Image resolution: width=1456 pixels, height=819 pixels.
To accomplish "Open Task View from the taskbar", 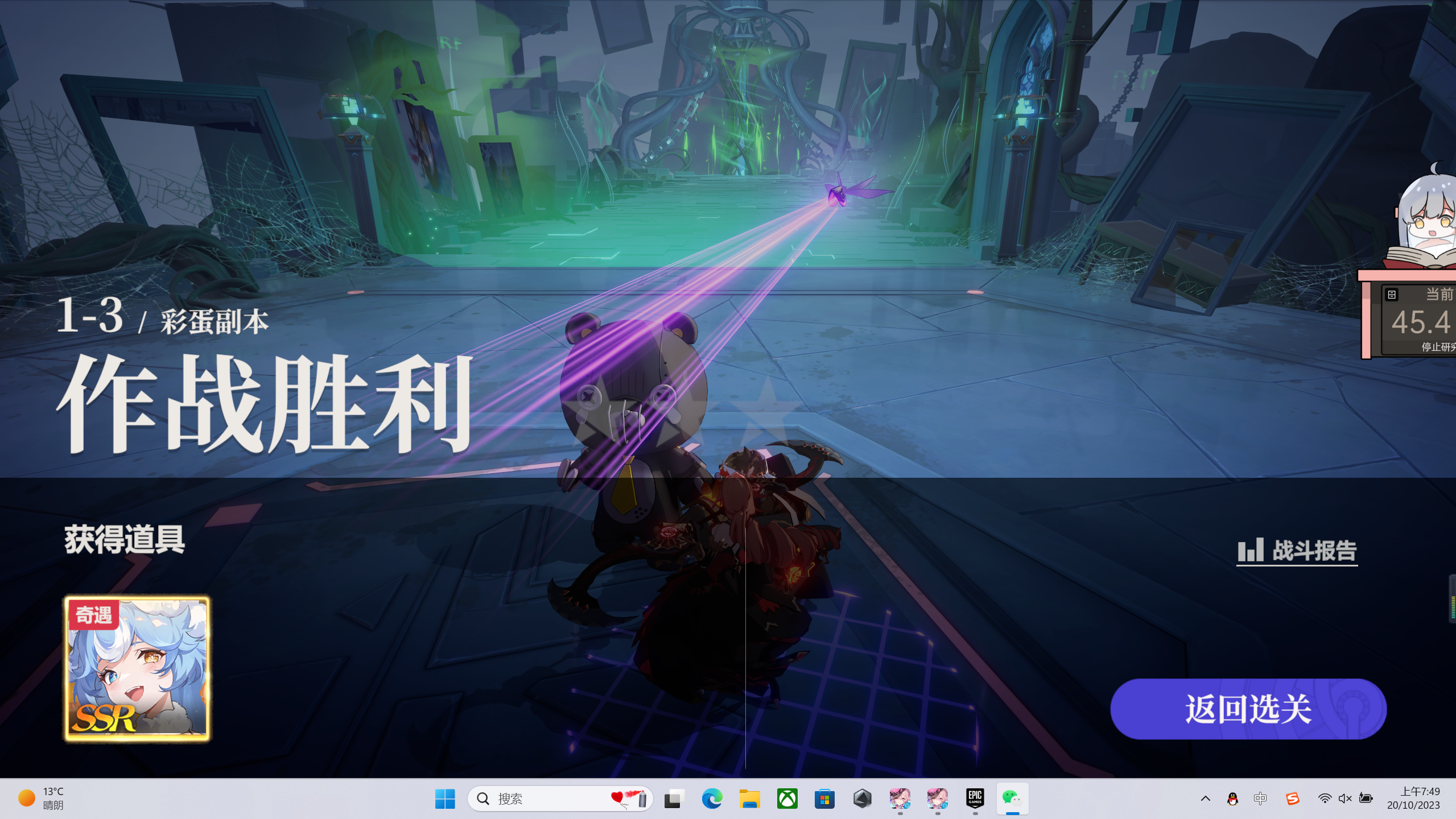I will [x=674, y=799].
